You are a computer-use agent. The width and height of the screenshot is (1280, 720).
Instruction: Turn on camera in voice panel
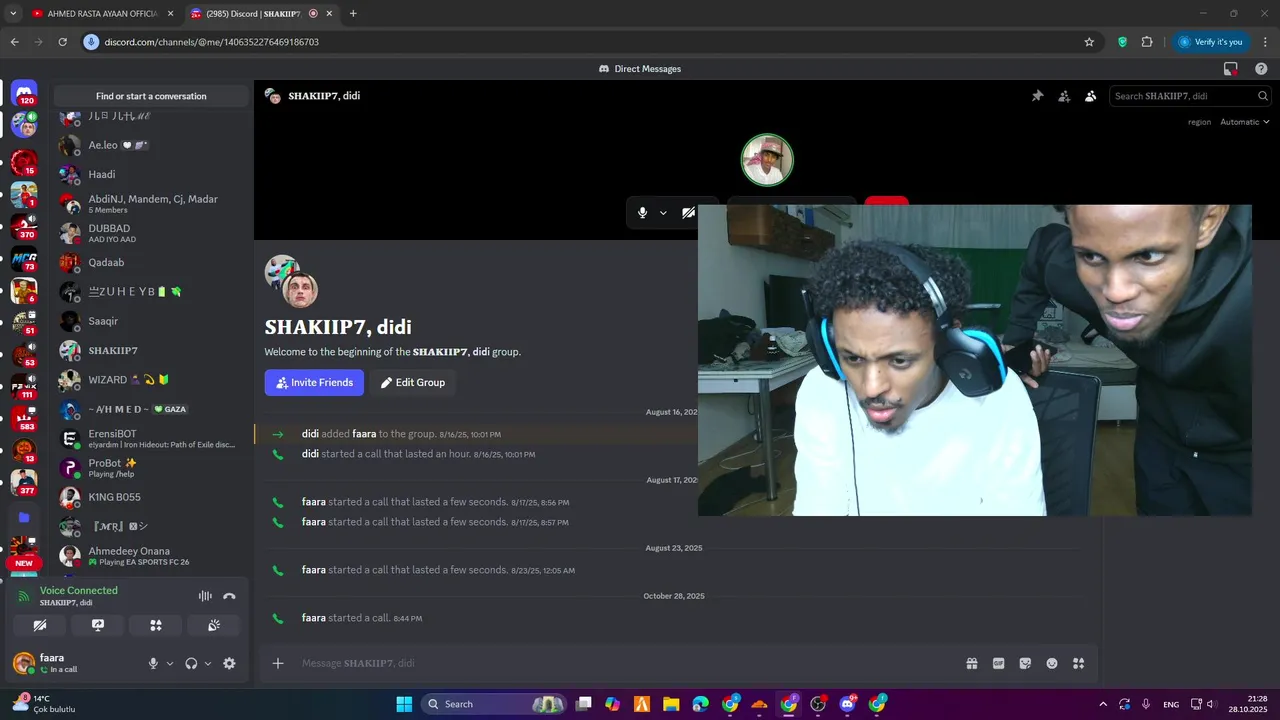point(40,625)
